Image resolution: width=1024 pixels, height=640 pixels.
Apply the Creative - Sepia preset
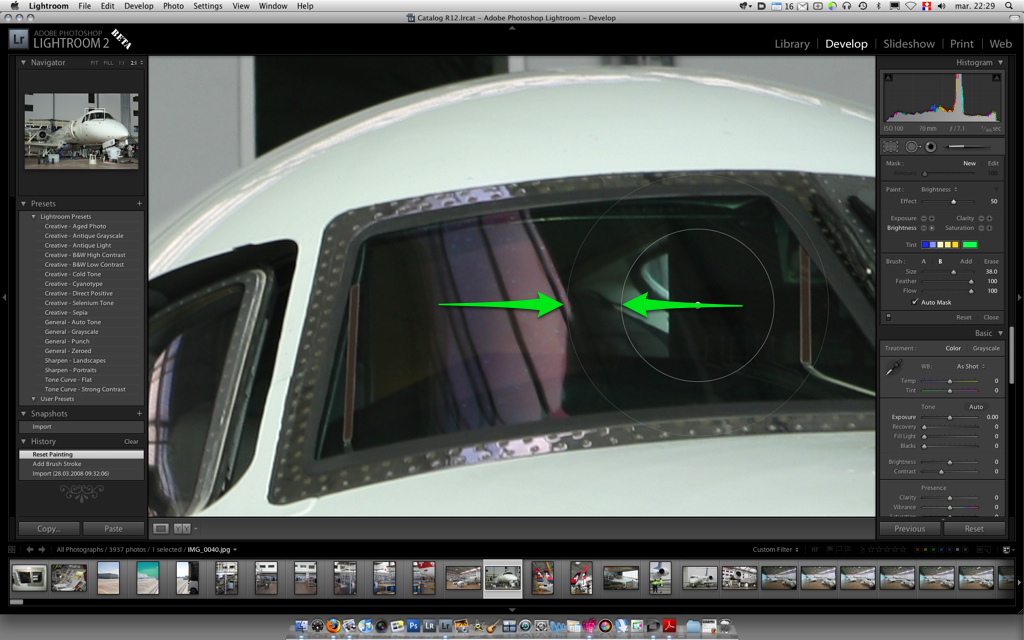tap(67, 313)
